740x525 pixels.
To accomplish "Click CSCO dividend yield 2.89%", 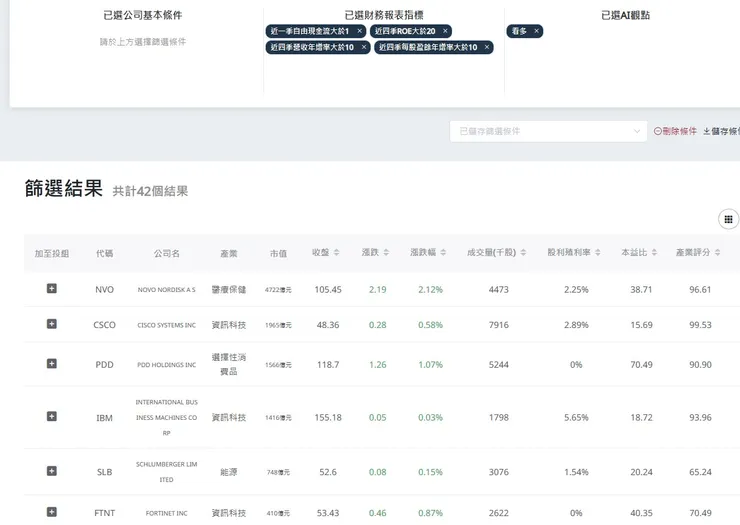I will click(x=576, y=325).
